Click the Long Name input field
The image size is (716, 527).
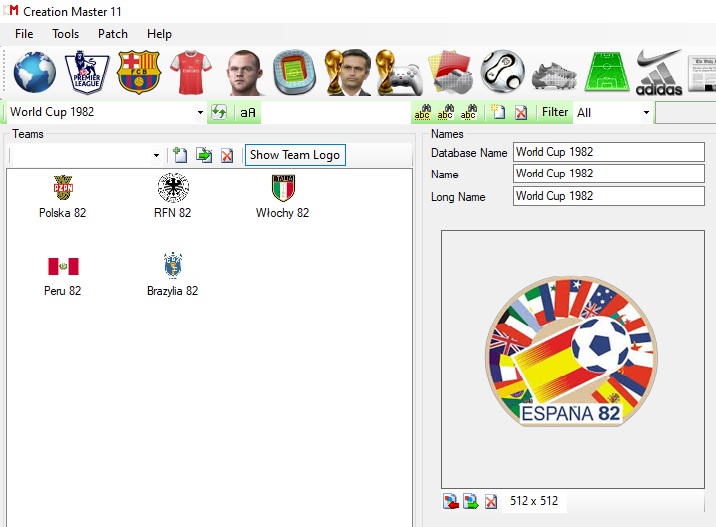[609, 196]
